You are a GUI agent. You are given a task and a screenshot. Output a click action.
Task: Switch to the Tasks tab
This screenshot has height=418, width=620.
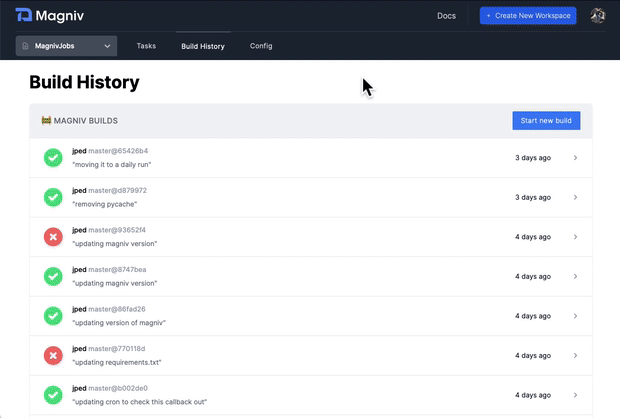pos(146,46)
